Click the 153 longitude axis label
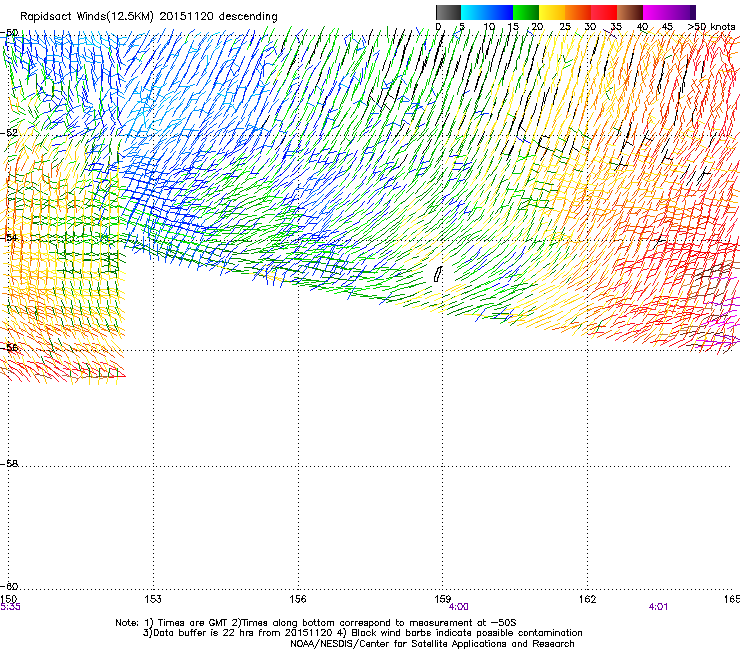 (153, 599)
